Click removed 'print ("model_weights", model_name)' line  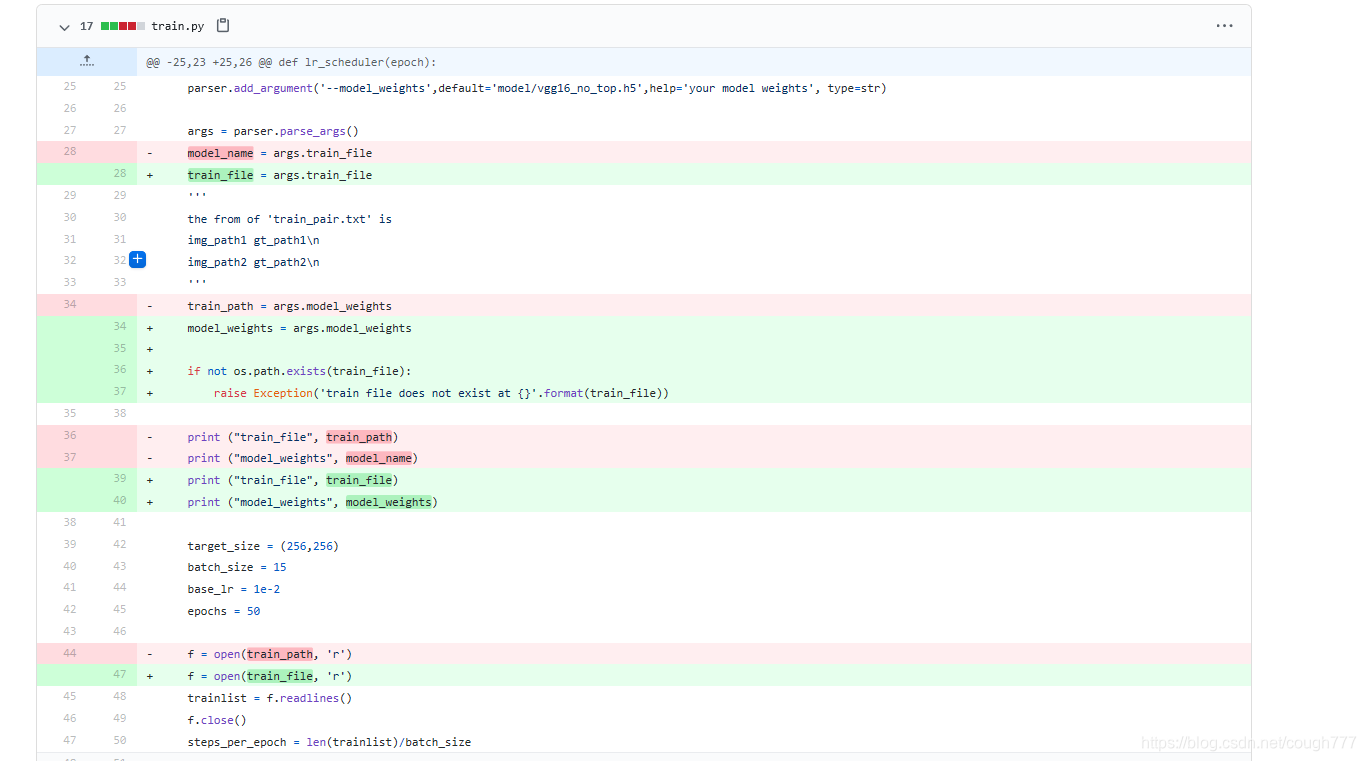point(302,458)
